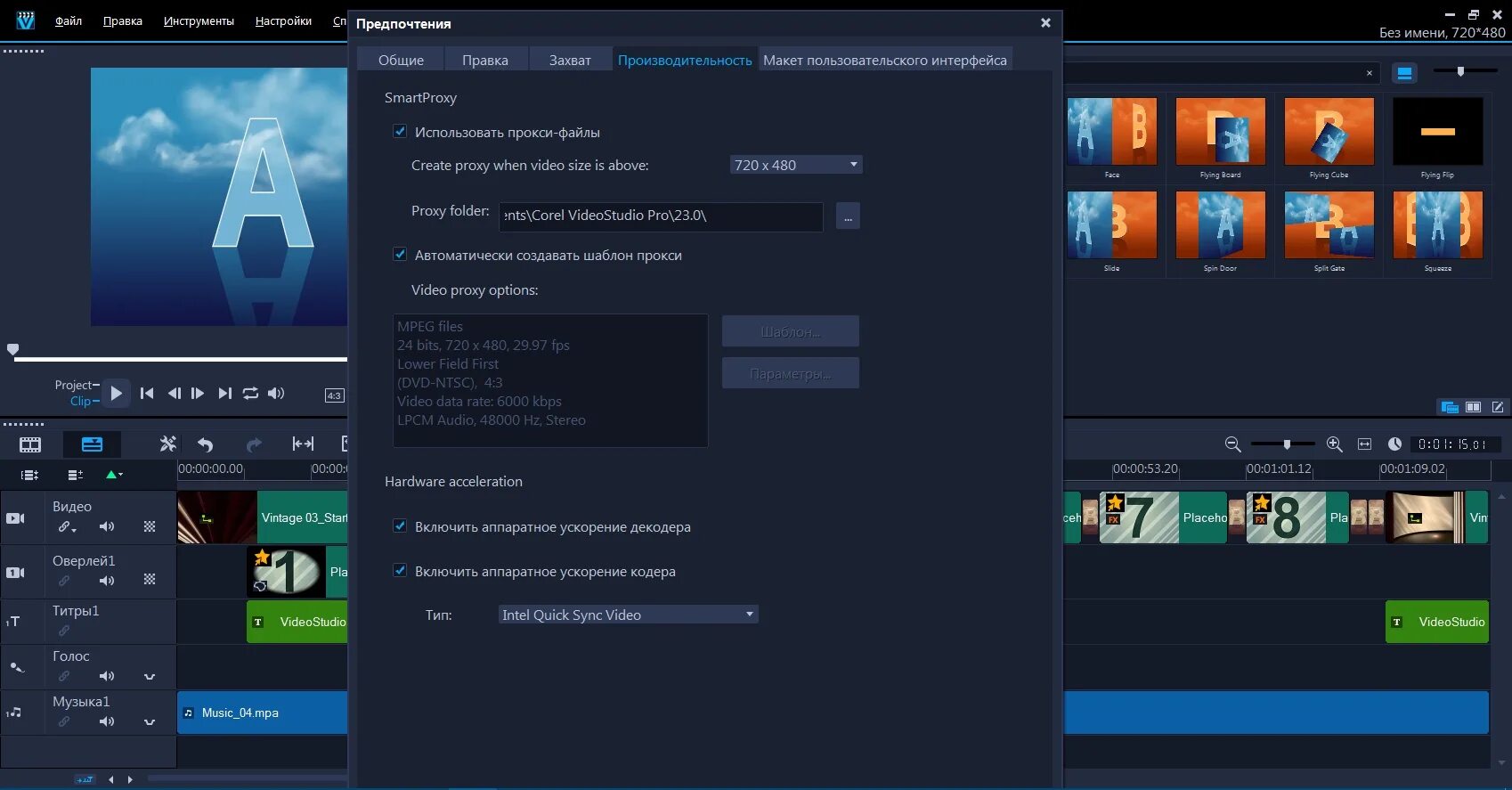The width and height of the screenshot is (1512, 790).
Task: Mute the Overlay1 track audio
Action: [107, 581]
